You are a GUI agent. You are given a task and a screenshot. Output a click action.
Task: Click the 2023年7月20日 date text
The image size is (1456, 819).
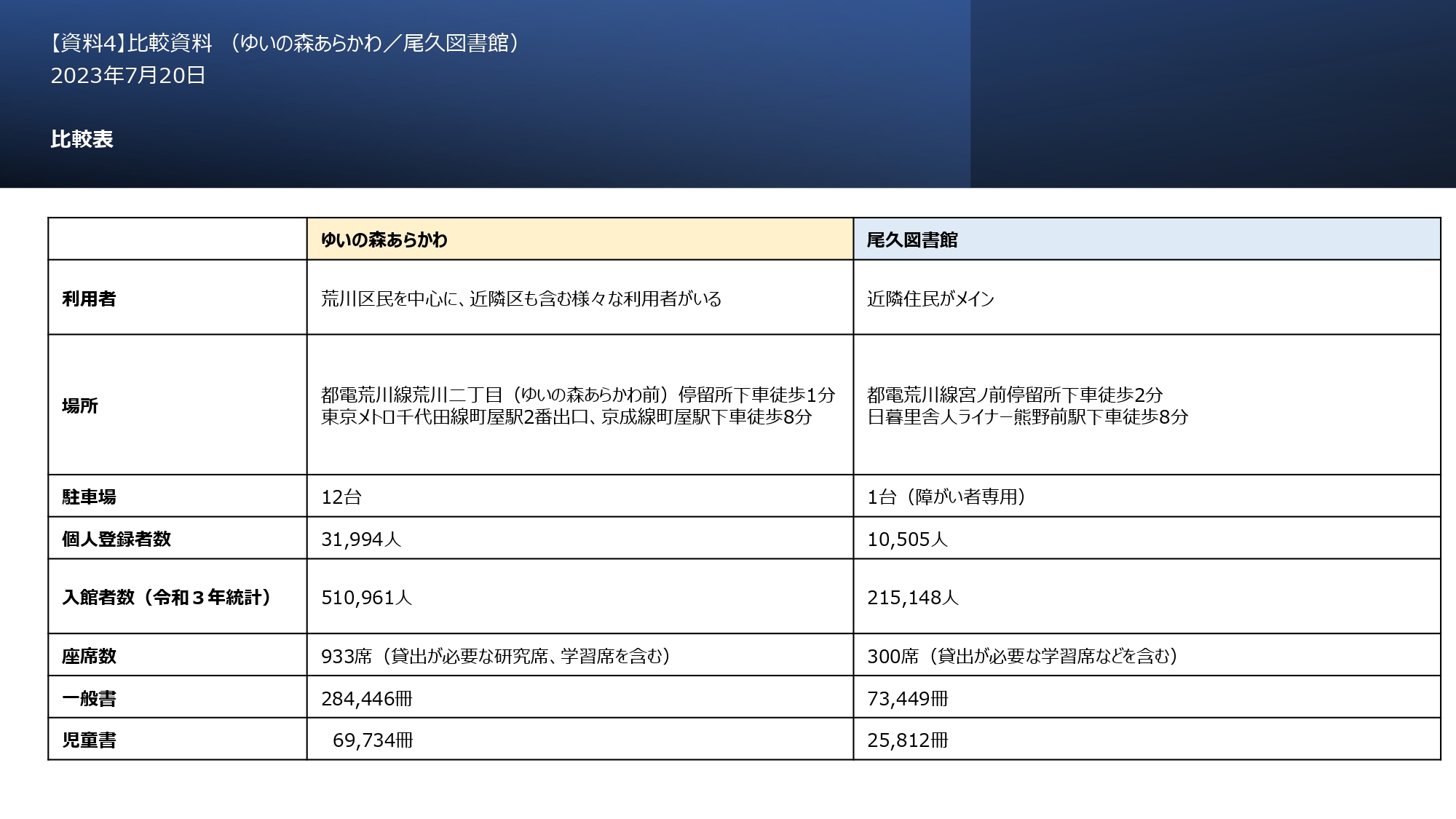point(127,75)
